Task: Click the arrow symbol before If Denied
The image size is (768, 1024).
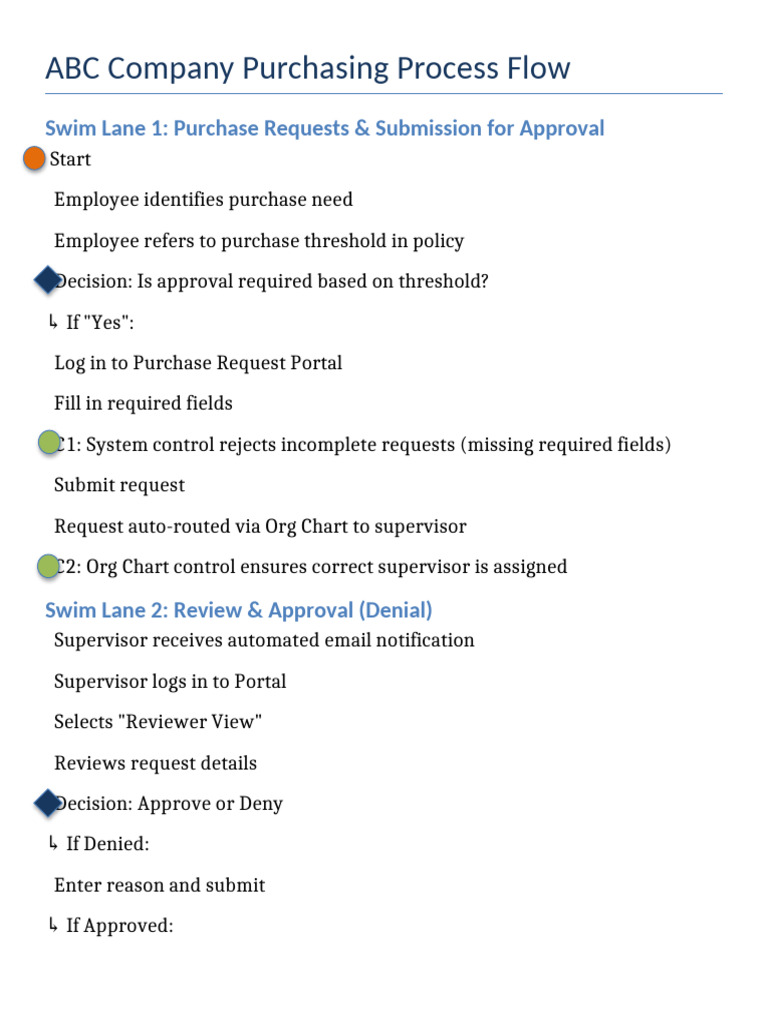Action: coord(52,844)
